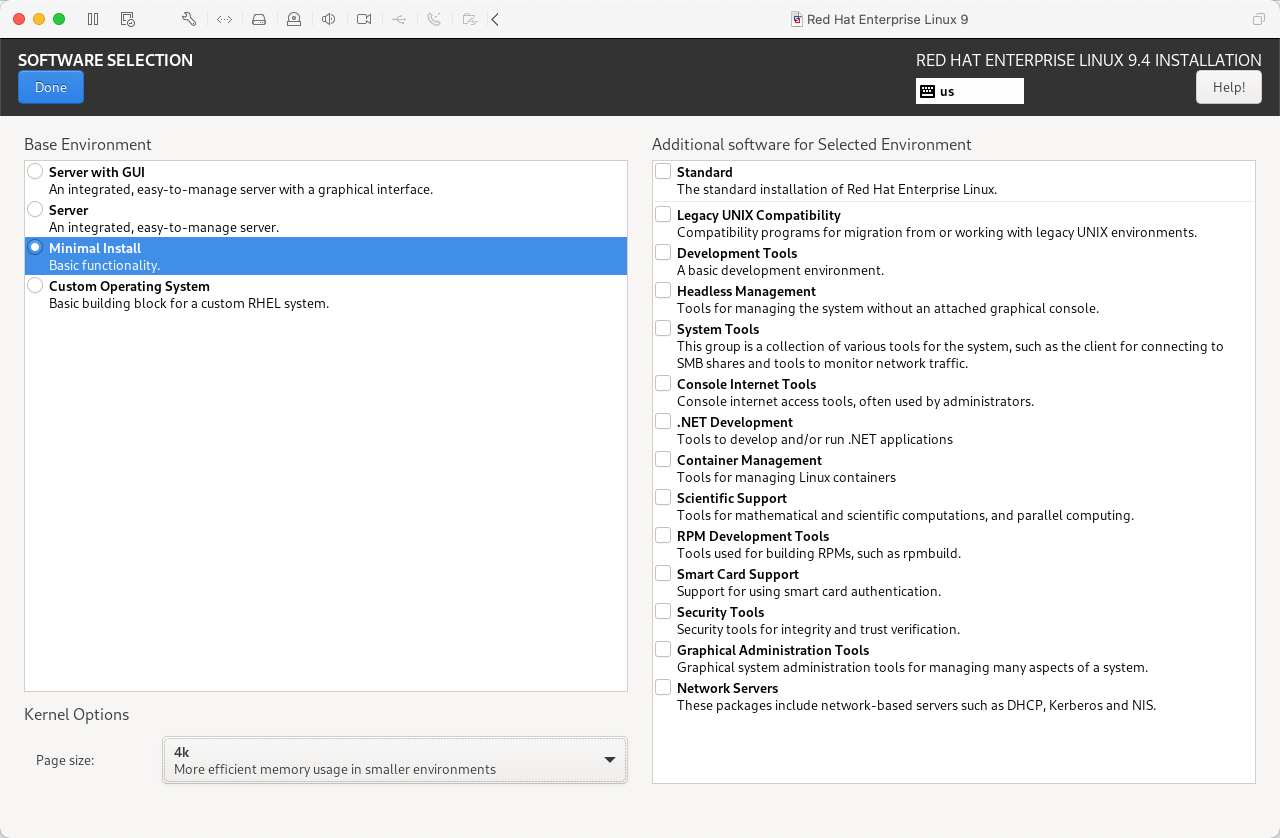1280x838 pixels.
Task: Click the hard disk icon
Action: click(259, 19)
